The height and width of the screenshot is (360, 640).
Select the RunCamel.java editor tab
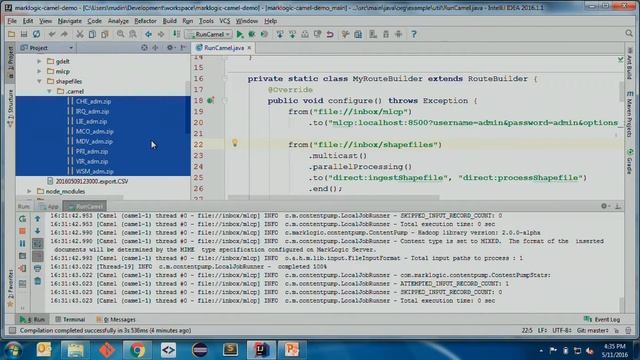coord(224,48)
